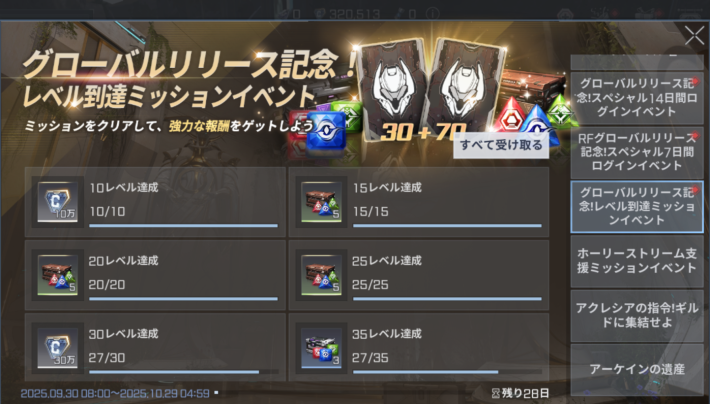Screen dimensions: 710x404
Task: Click the 30万 credit reward icon for 30レベル達成
Action: coord(58,348)
